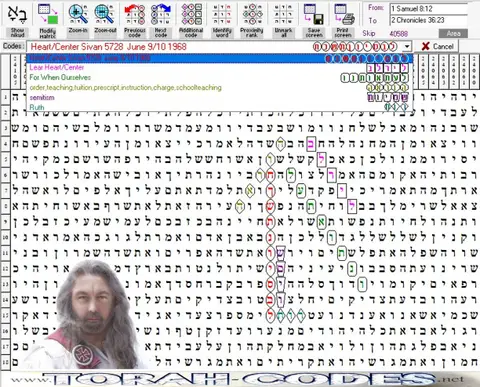Viewport: 480px width, 387px height.
Task: Click the 'Skip' label
Action: tap(369, 33)
